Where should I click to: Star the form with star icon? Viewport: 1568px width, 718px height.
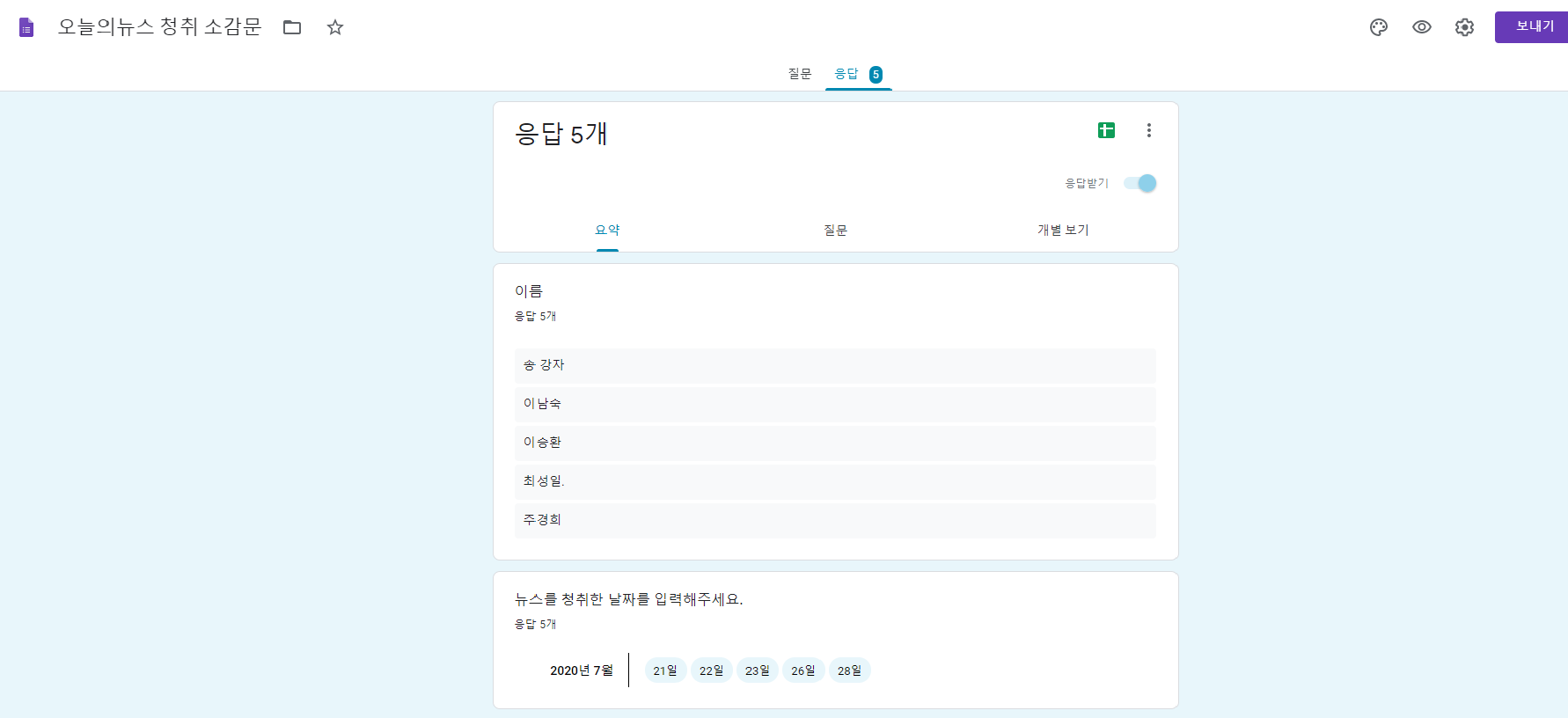click(x=335, y=27)
